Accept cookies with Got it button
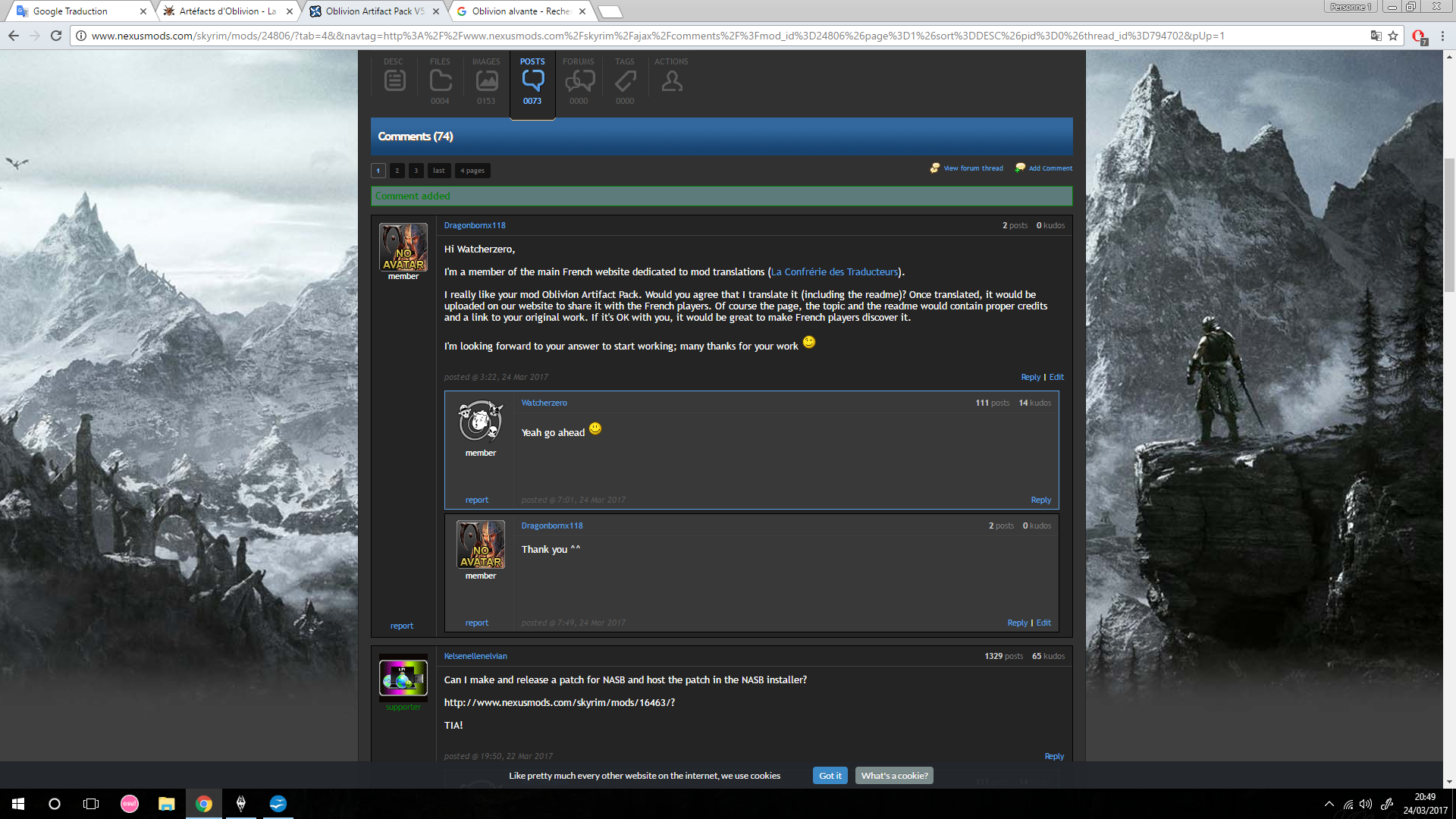Viewport: 1456px width, 819px height. click(x=830, y=776)
